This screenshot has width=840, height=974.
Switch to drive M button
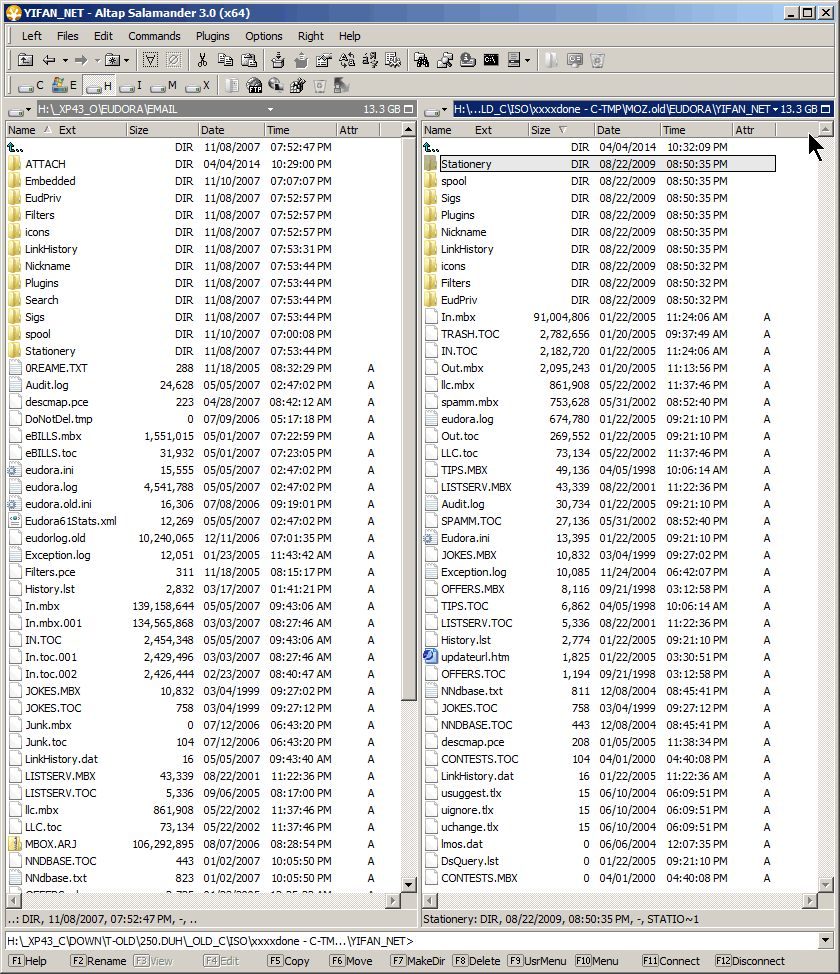click(x=164, y=86)
